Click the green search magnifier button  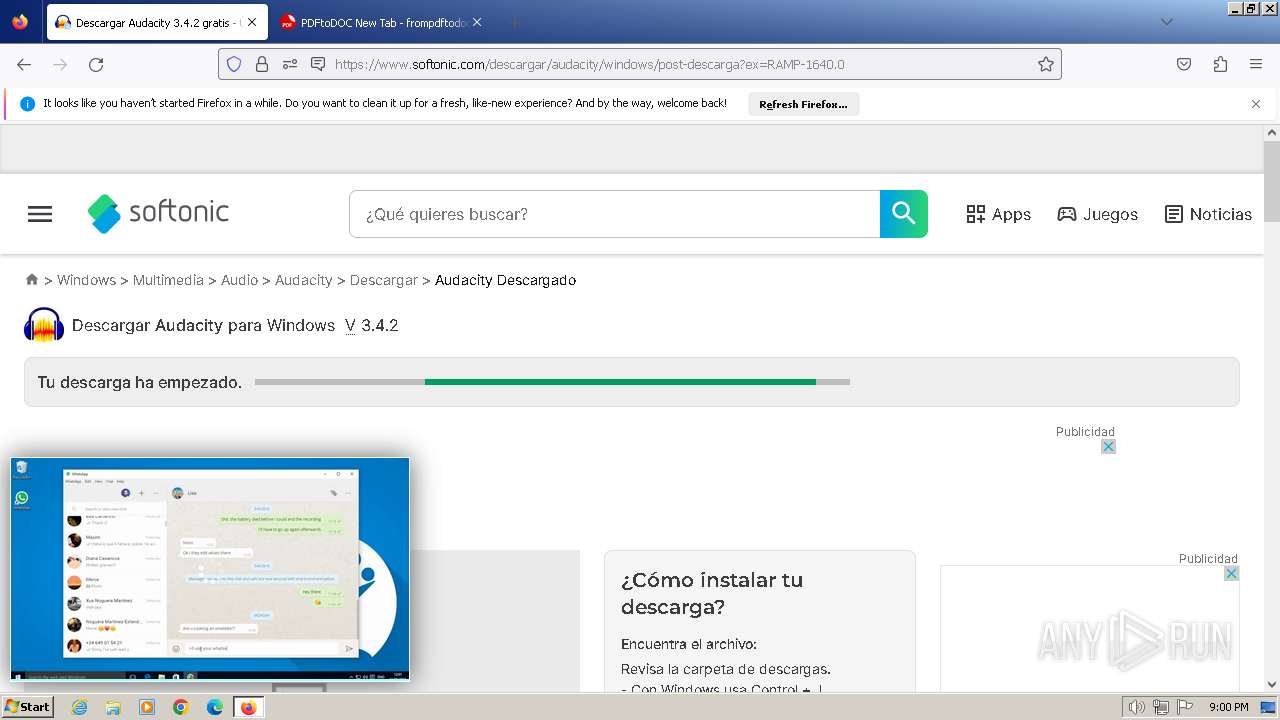click(904, 214)
